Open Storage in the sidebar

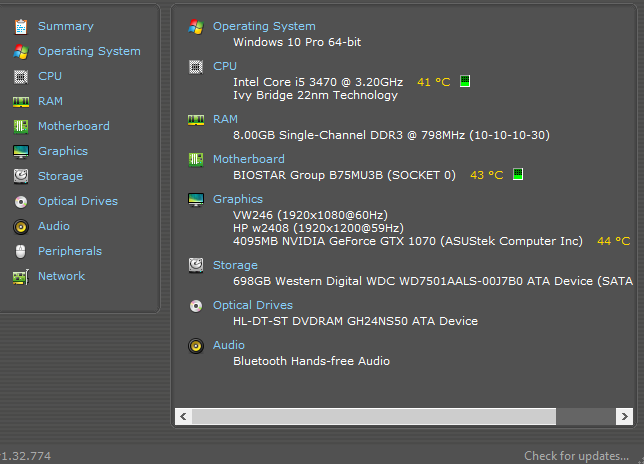[x=60, y=177]
